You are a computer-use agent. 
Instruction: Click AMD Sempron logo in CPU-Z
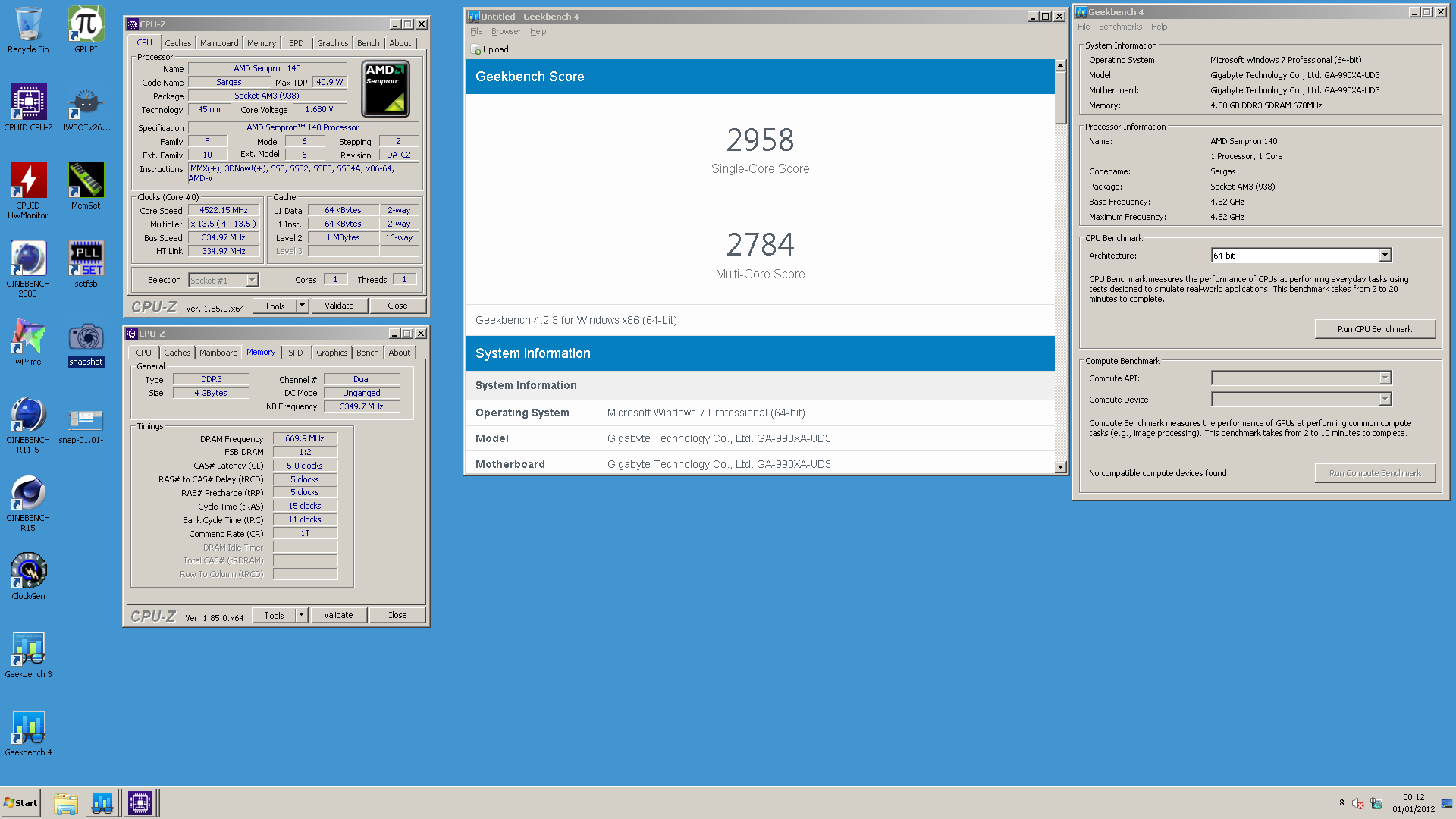point(385,89)
